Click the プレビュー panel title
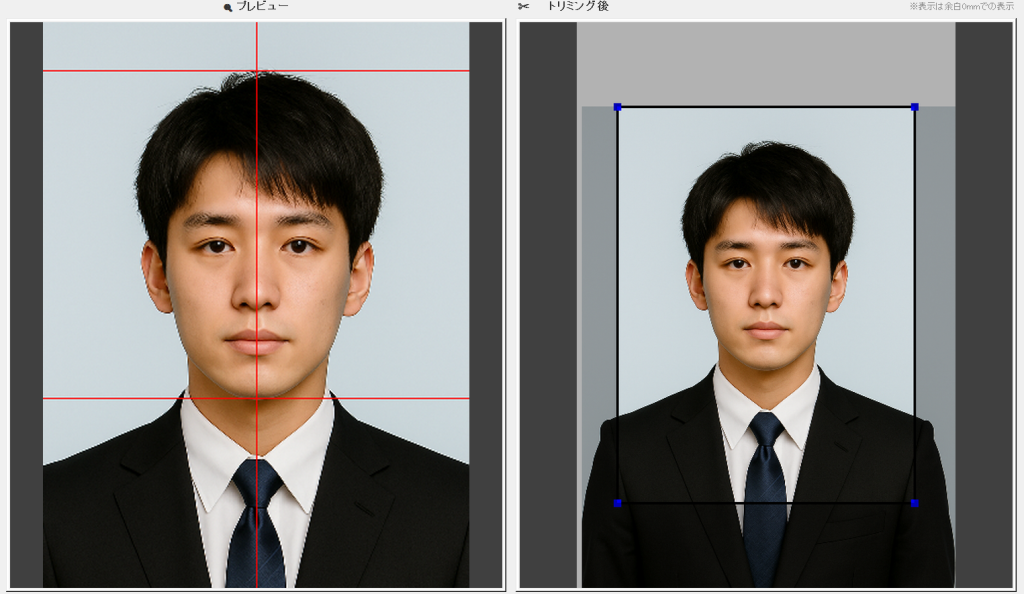 tap(262, 6)
